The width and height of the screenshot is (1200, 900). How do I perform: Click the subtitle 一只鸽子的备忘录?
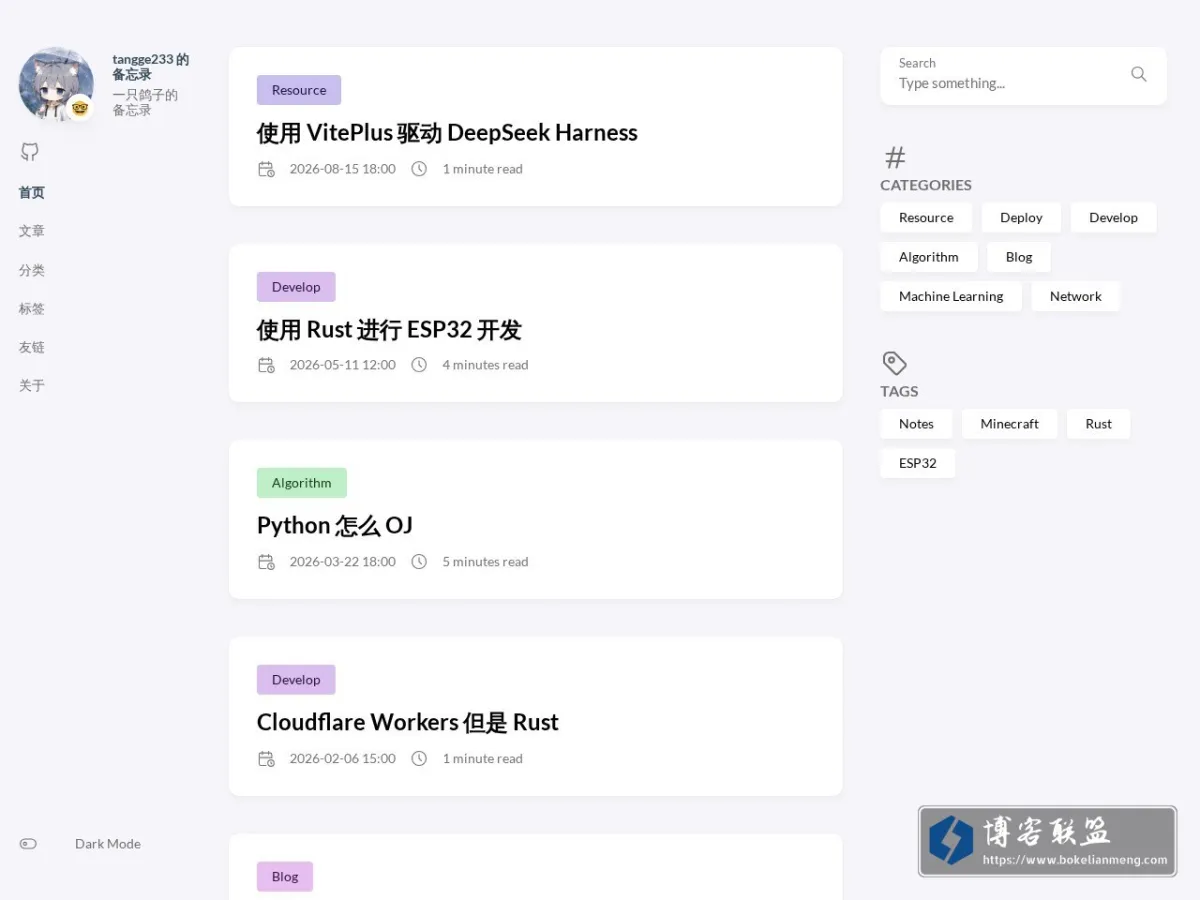coord(145,102)
